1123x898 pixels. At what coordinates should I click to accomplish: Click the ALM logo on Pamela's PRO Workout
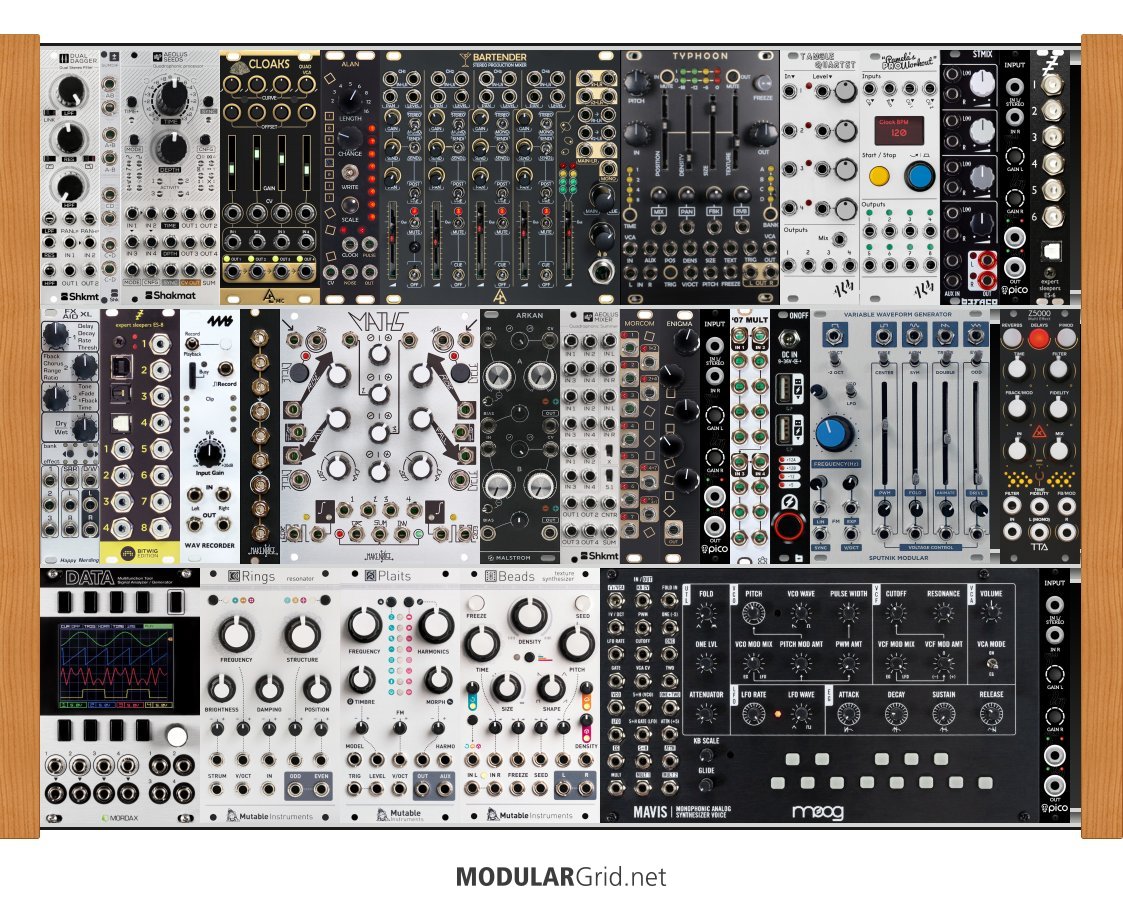[x=923, y=289]
